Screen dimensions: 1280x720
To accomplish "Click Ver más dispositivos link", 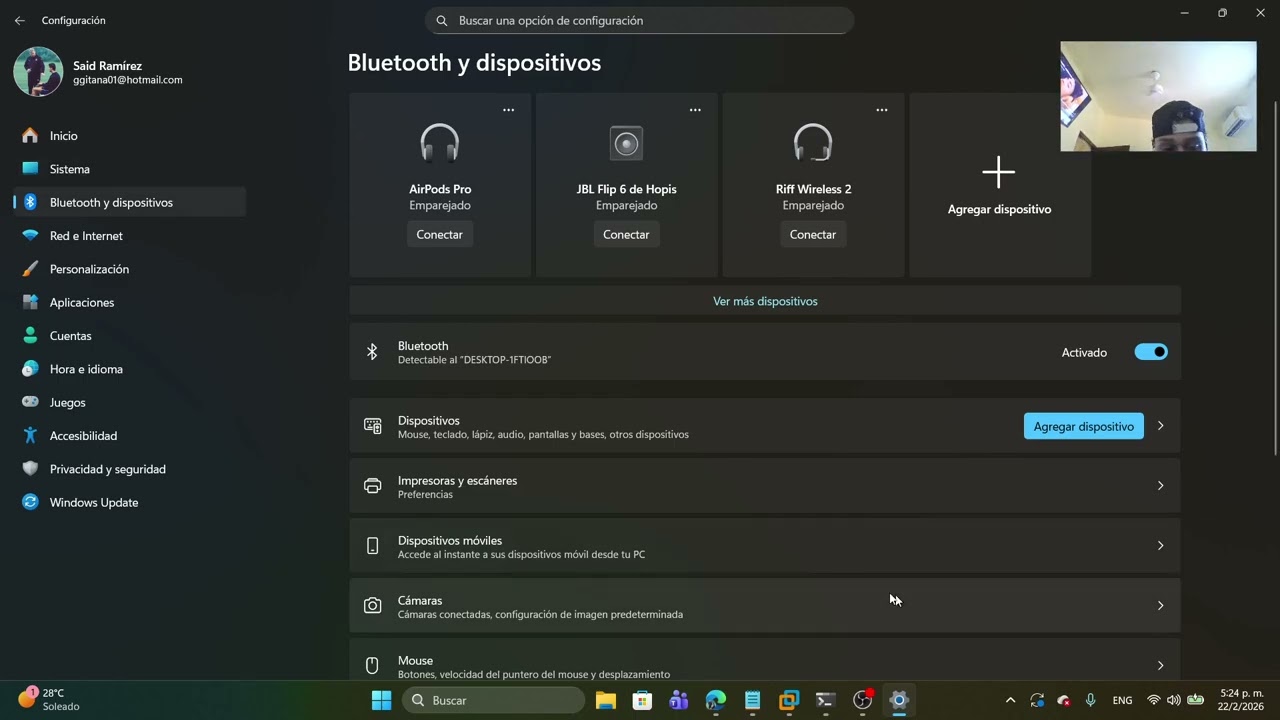I will pyautogui.click(x=765, y=301).
